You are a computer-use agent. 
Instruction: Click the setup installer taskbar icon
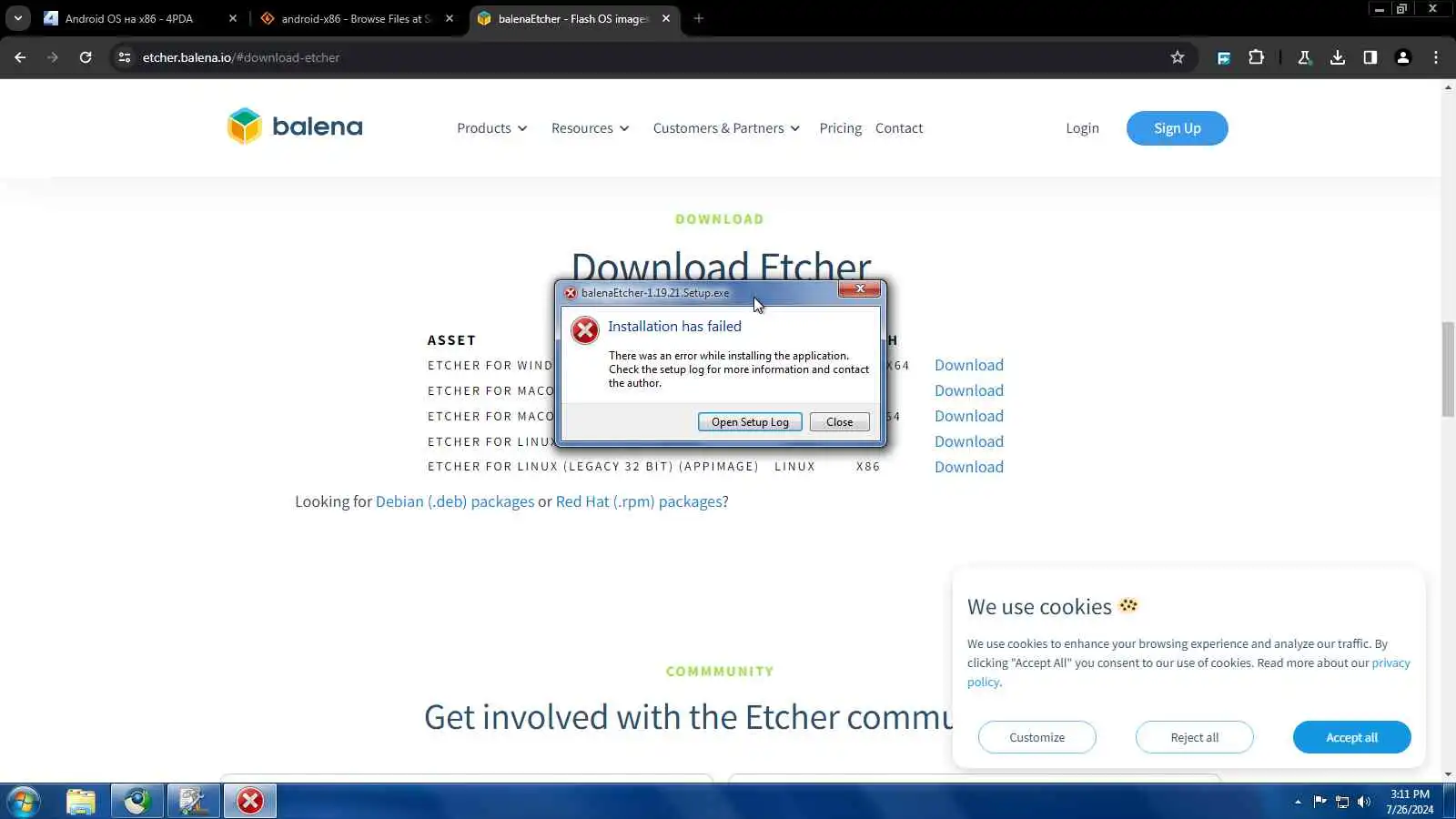pyautogui.click(x=194, y=802)
